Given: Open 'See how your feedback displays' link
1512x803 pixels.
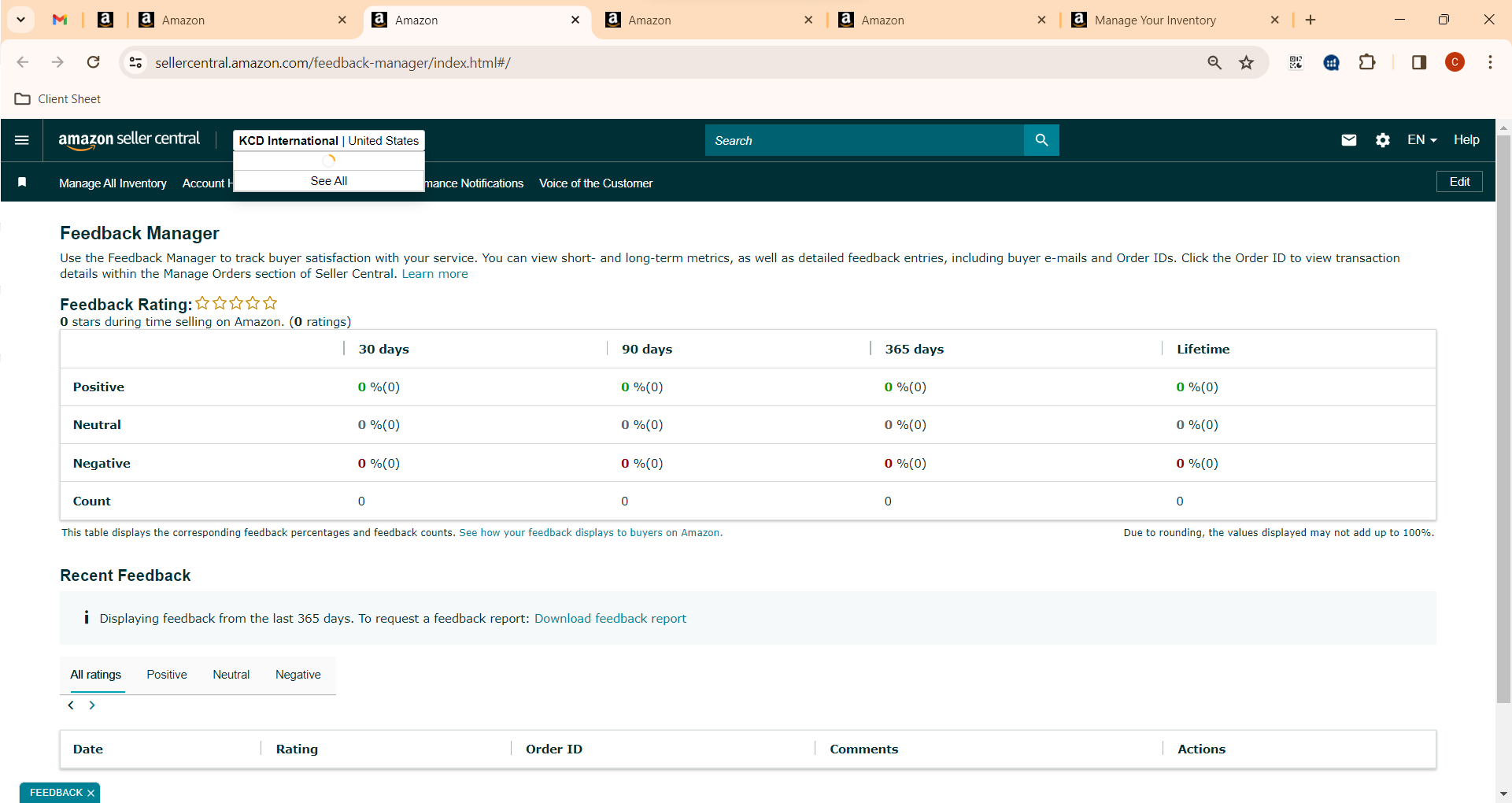Looking at the screenshot, I should (590, 533).
